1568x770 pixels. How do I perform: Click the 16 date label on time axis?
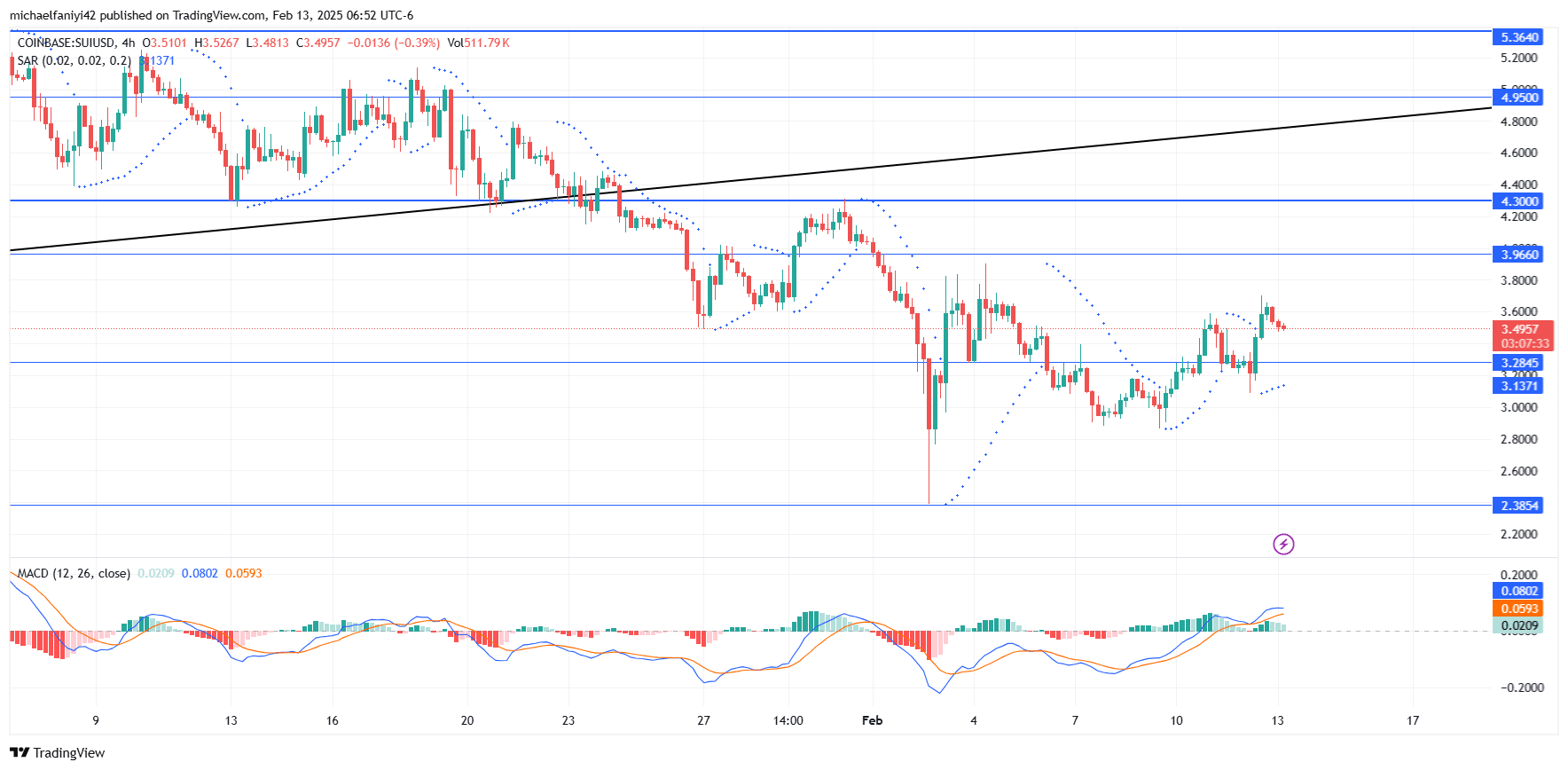[x=333, y=720]
